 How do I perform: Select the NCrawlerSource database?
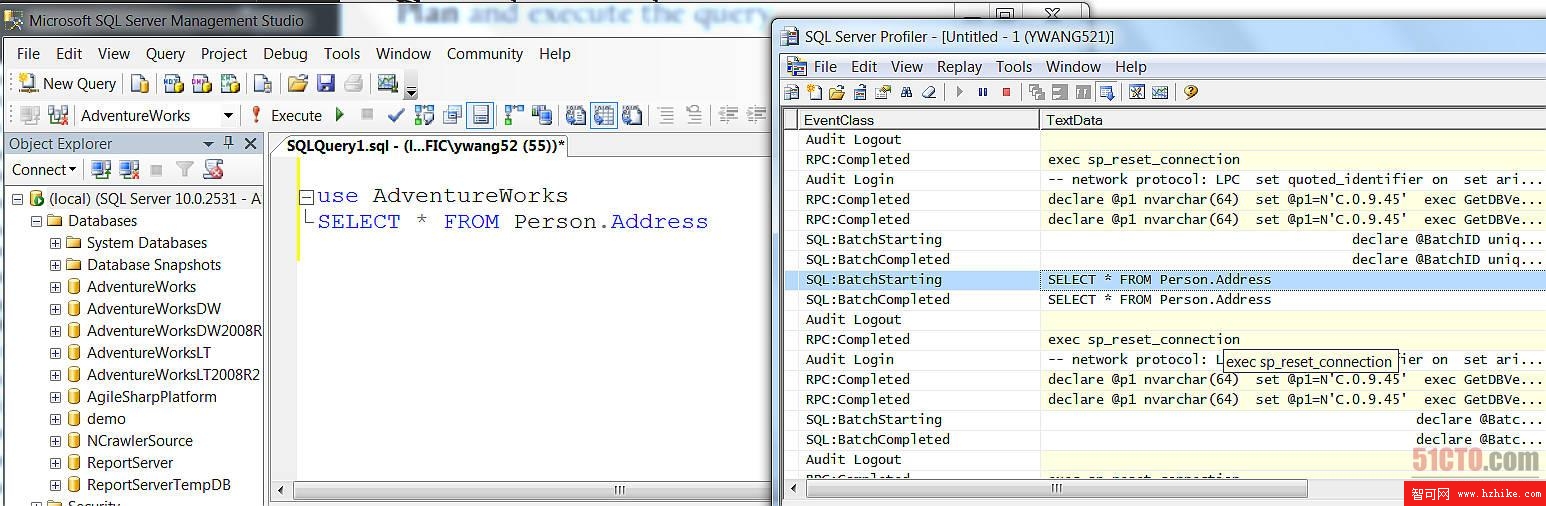point(140,441)
